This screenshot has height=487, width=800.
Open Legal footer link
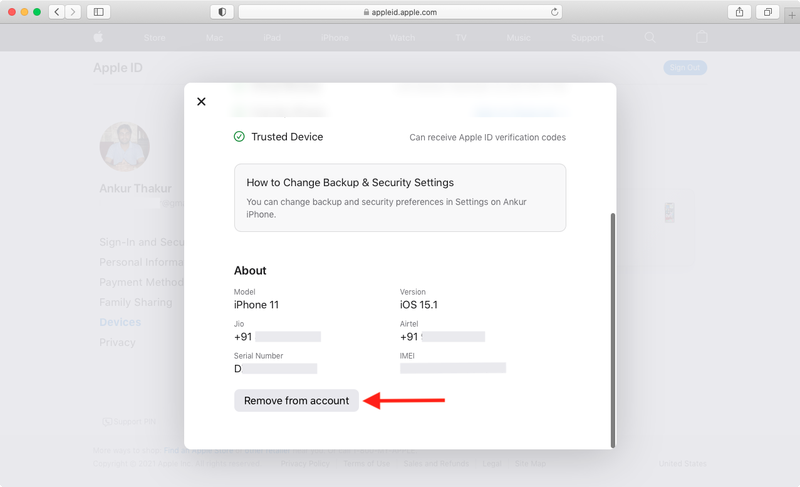[x=492, y=464]
